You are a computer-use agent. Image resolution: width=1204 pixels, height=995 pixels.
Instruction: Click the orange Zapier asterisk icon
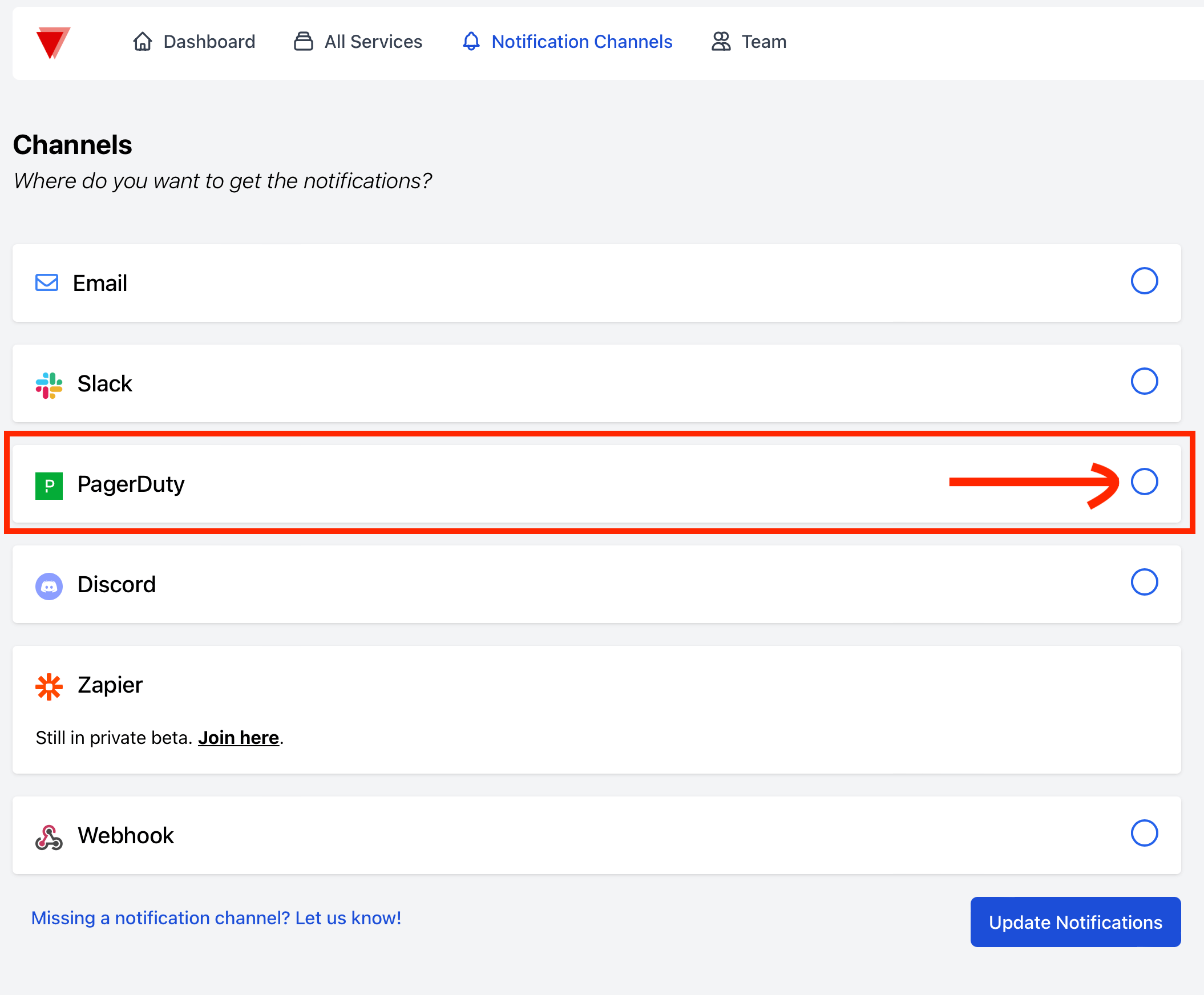[49, 686]
